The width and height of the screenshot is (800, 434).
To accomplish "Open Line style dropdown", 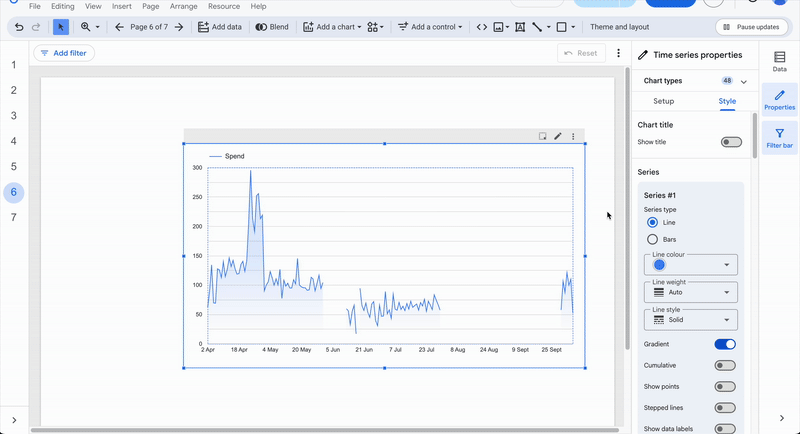I will click(691, 320).
